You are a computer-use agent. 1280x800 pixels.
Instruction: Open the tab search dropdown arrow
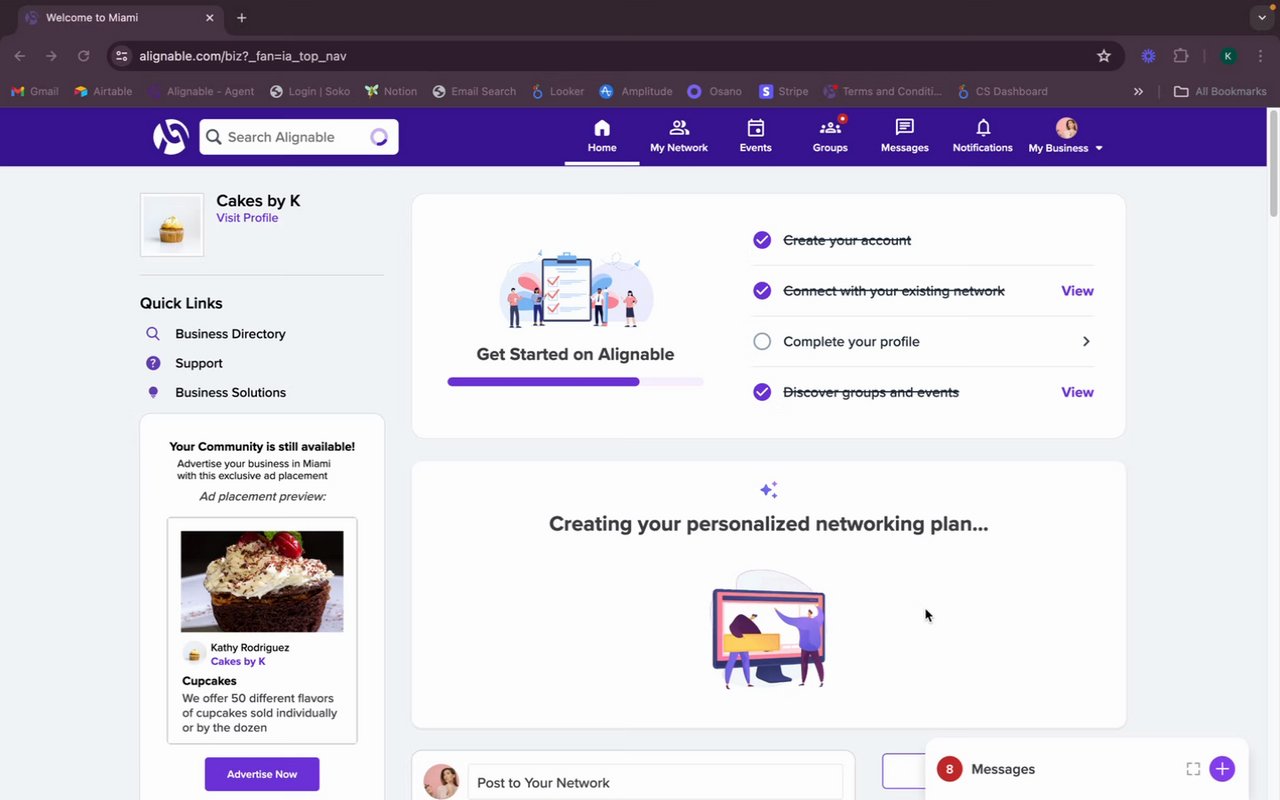point(1262,18)
